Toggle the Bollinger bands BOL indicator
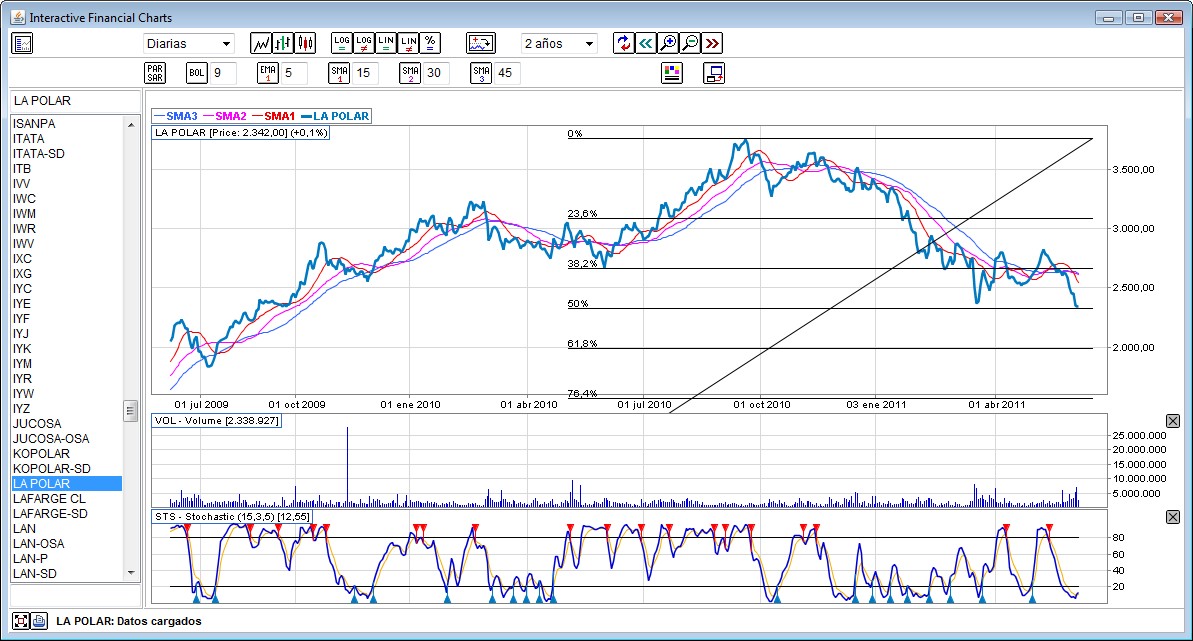Screen dimensions: 1193x641 (196, 73)
